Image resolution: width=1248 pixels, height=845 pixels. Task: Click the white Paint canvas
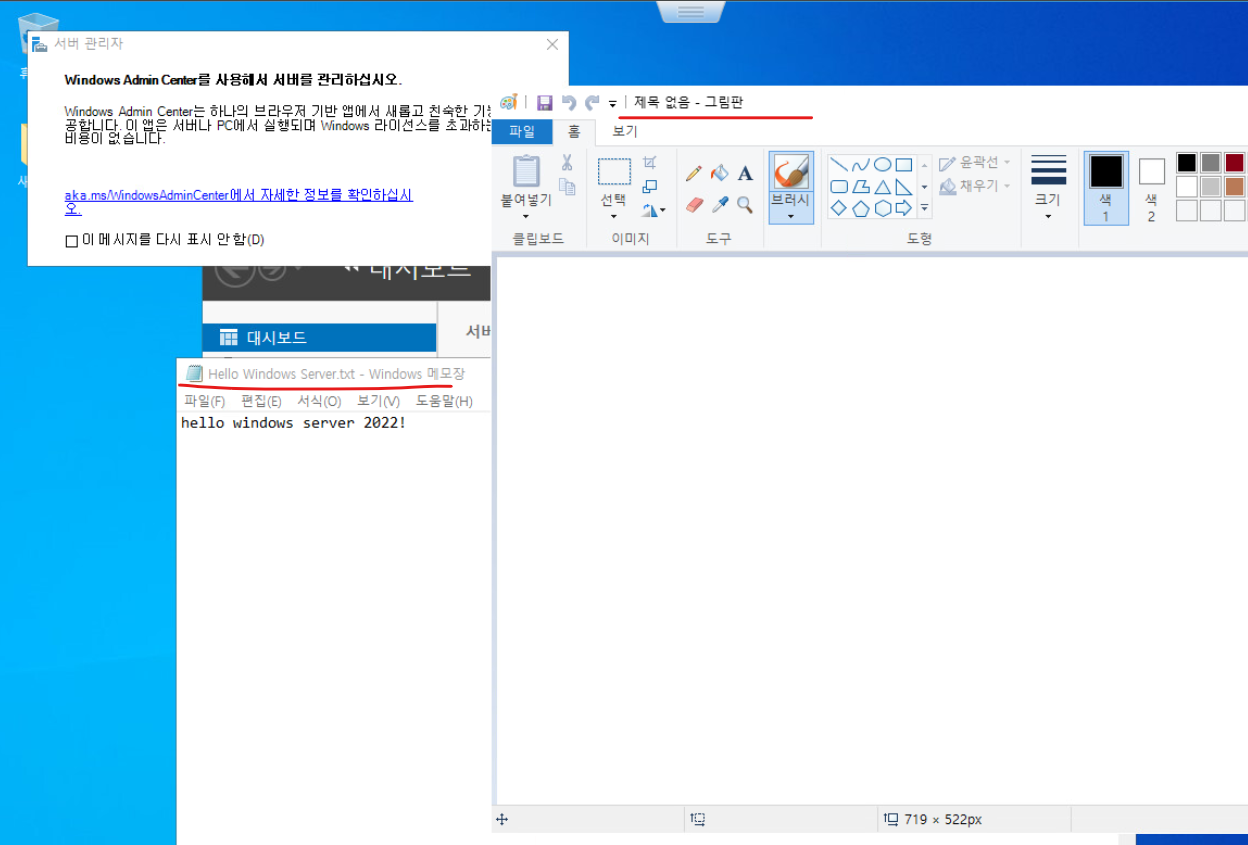point(871,530)
